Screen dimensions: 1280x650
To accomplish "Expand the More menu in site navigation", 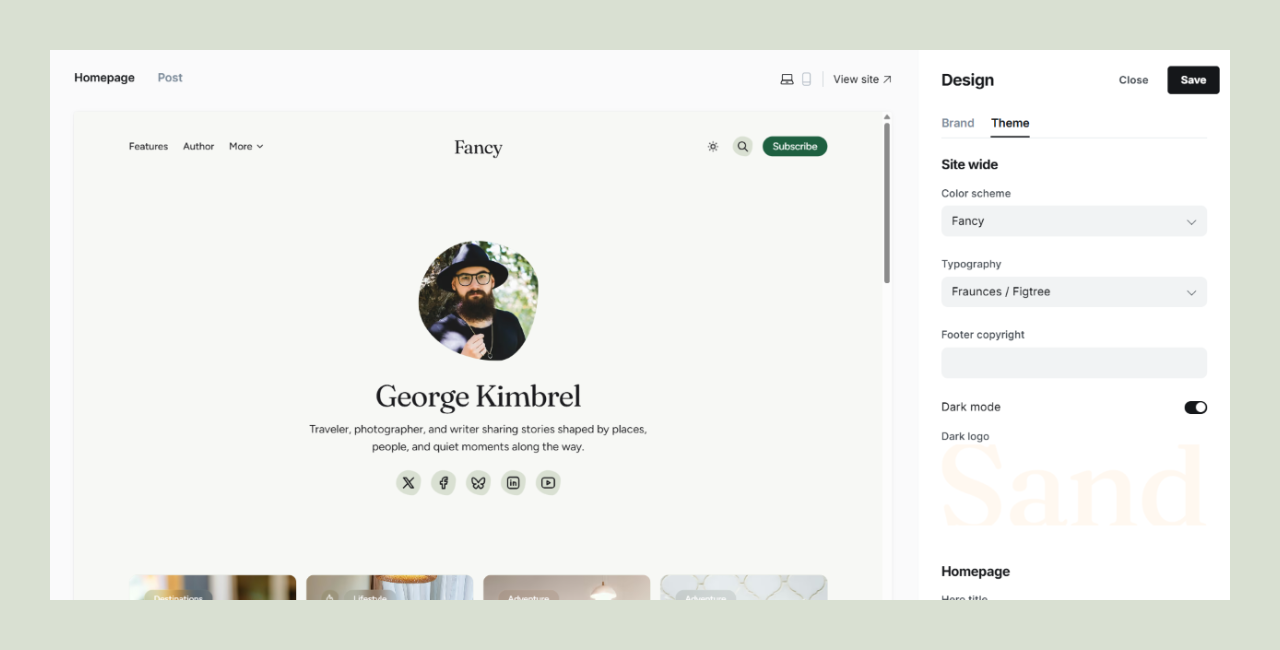I will (x=246, y=146).
